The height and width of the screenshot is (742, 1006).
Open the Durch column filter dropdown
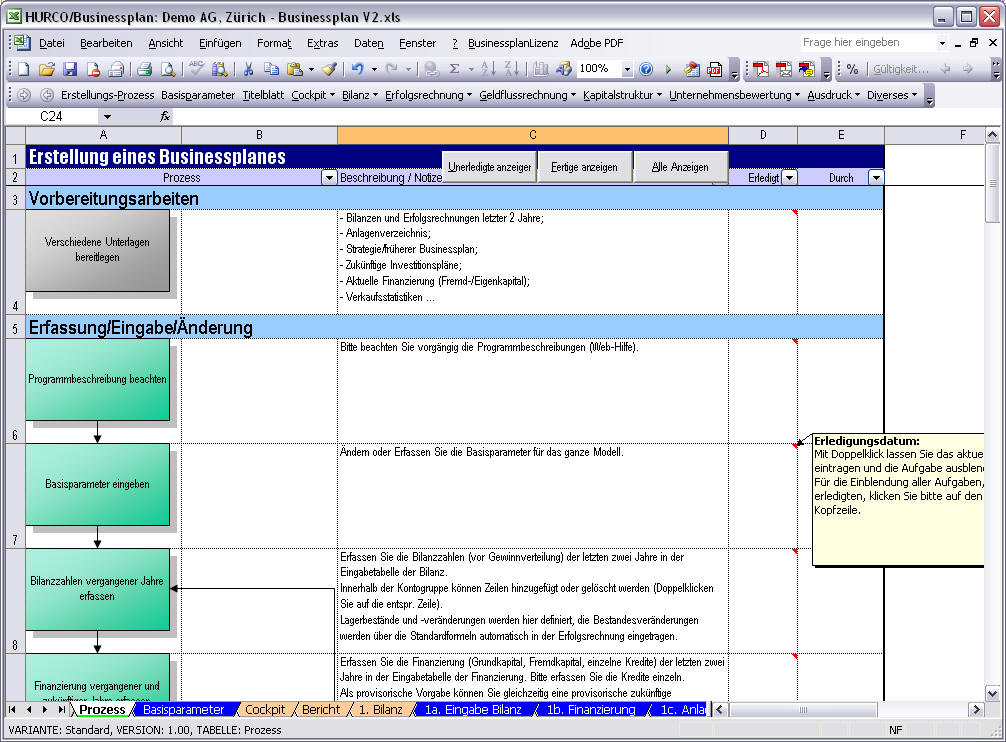tap(876, 177)
